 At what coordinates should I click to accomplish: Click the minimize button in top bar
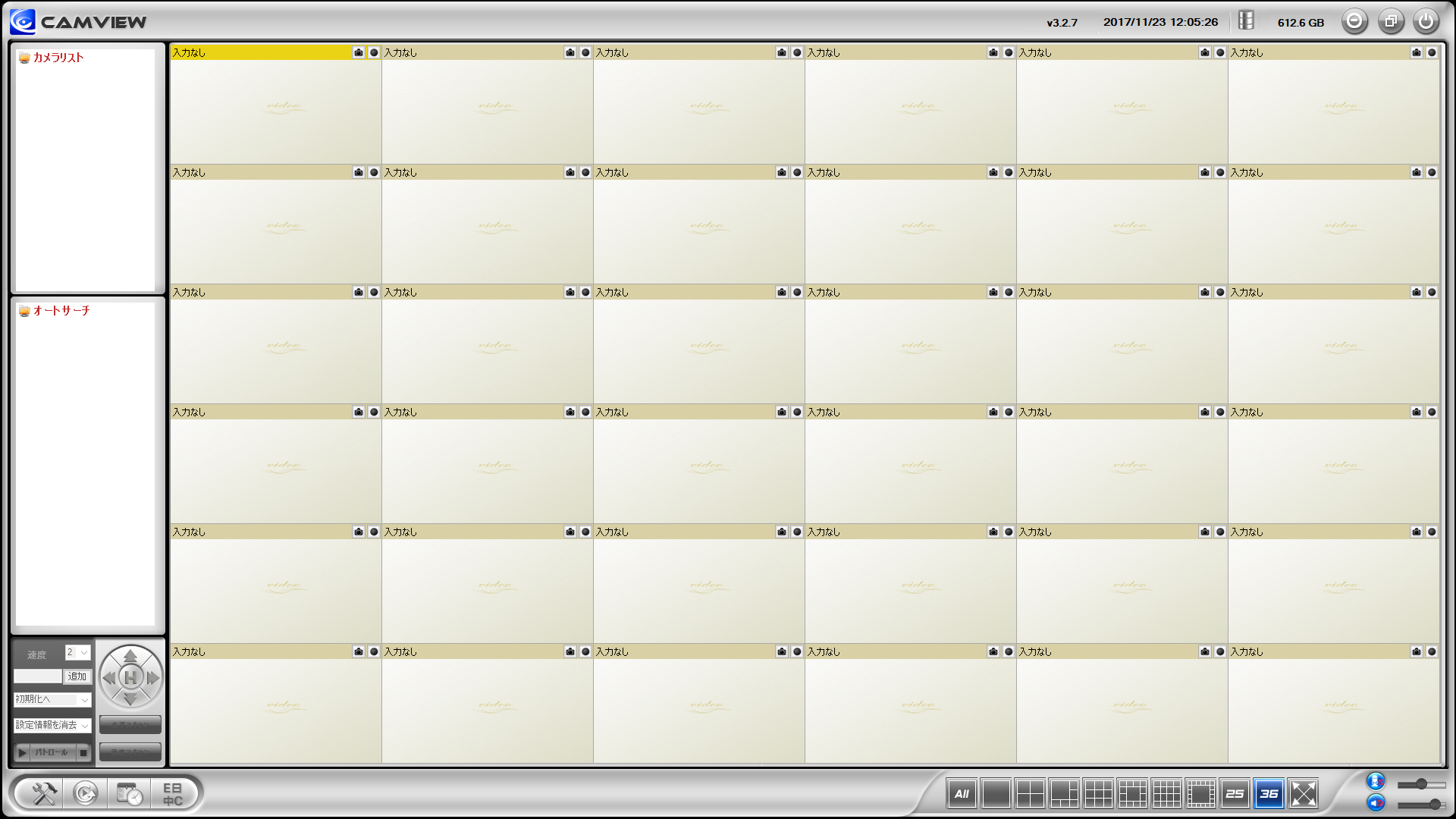click(1354, 21)
